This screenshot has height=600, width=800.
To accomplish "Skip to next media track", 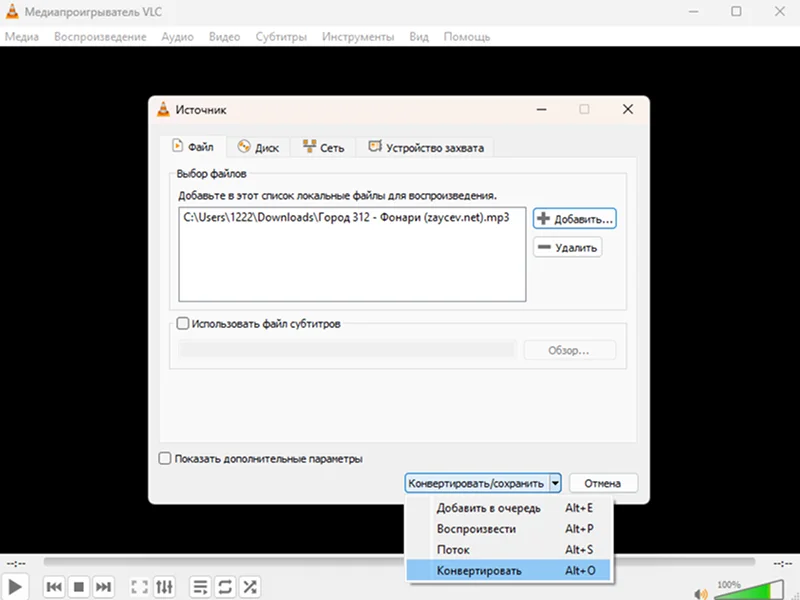I will (104, 587).
